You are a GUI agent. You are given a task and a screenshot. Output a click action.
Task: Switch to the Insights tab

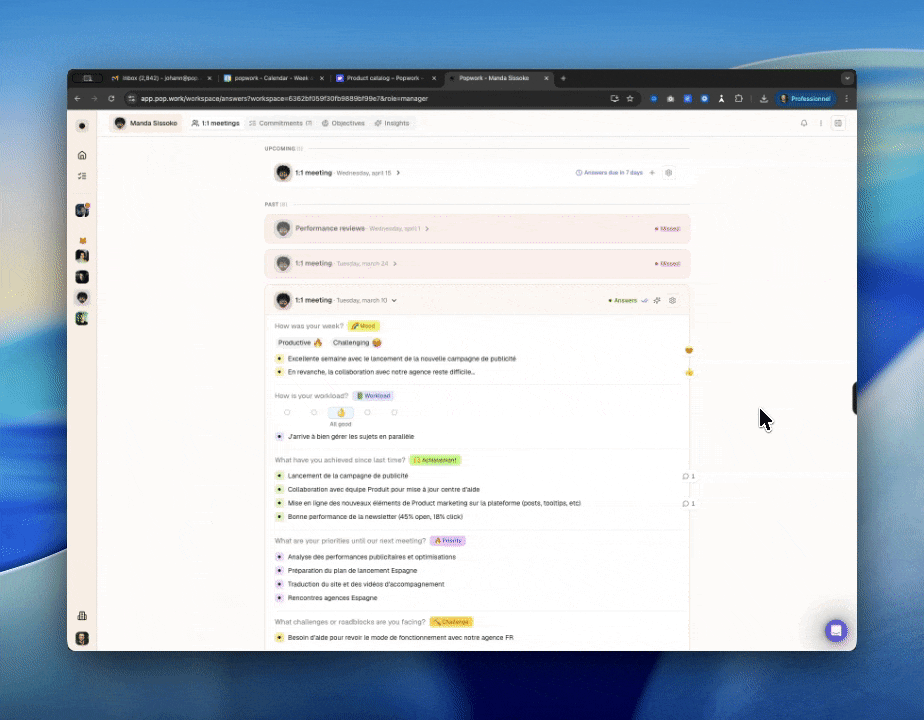point(392,123)
